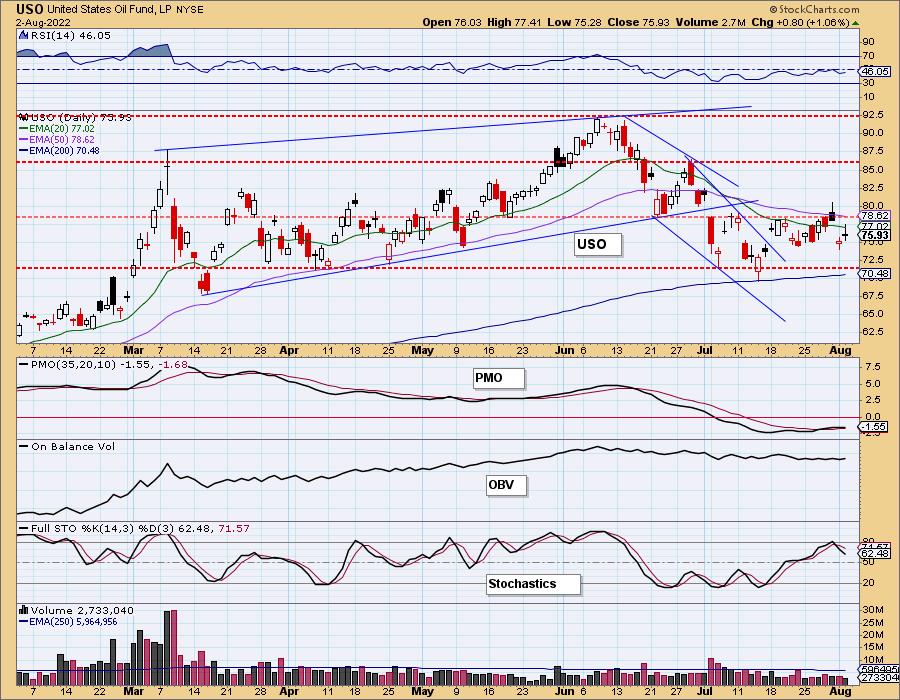Click the 46.05 RSI value tag on right axis
This screenshot has width=900, height=700.
pyautogui.click(x=875, y=71)
